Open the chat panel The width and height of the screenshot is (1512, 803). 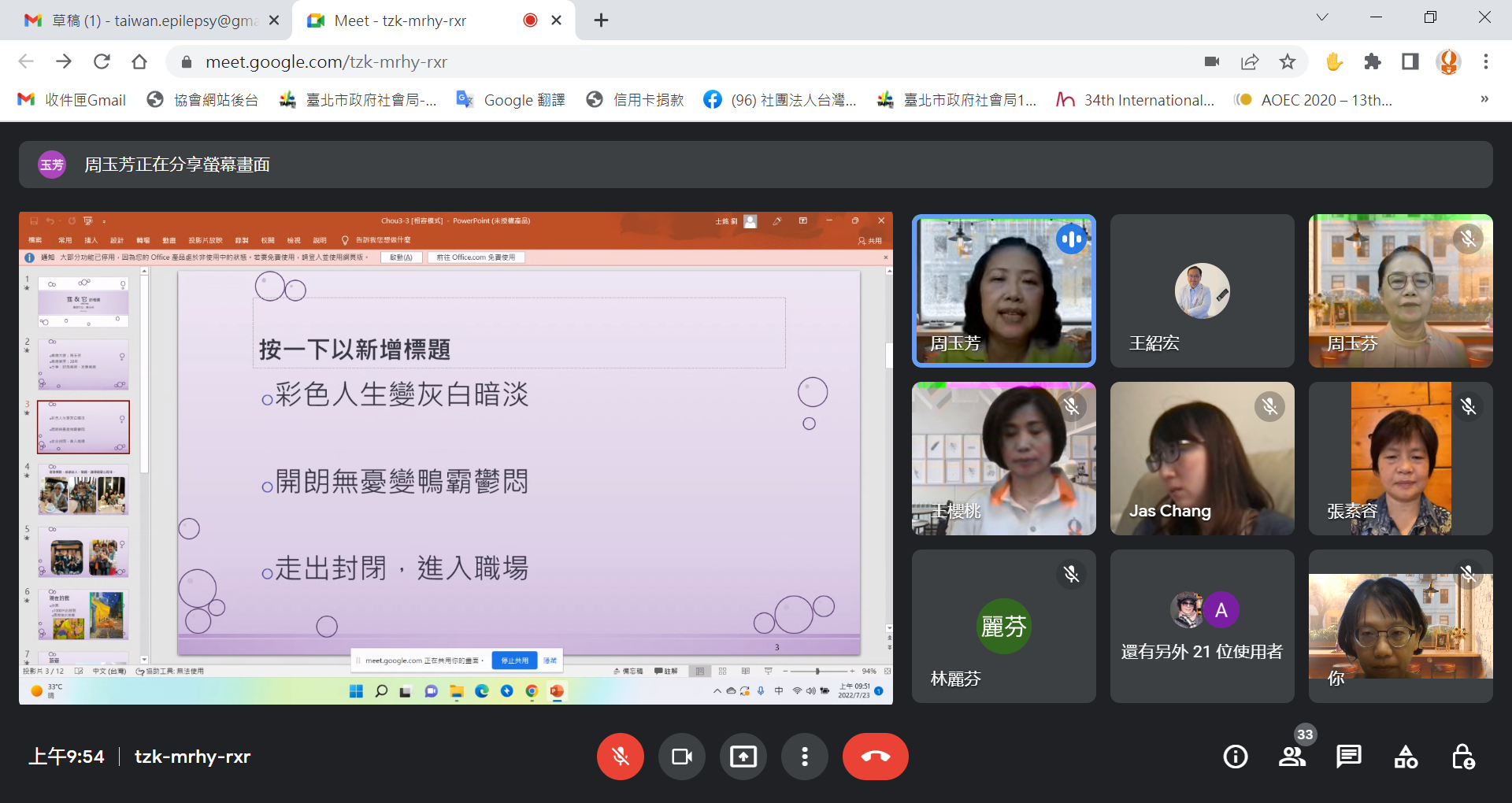(x=1348, y=757)
